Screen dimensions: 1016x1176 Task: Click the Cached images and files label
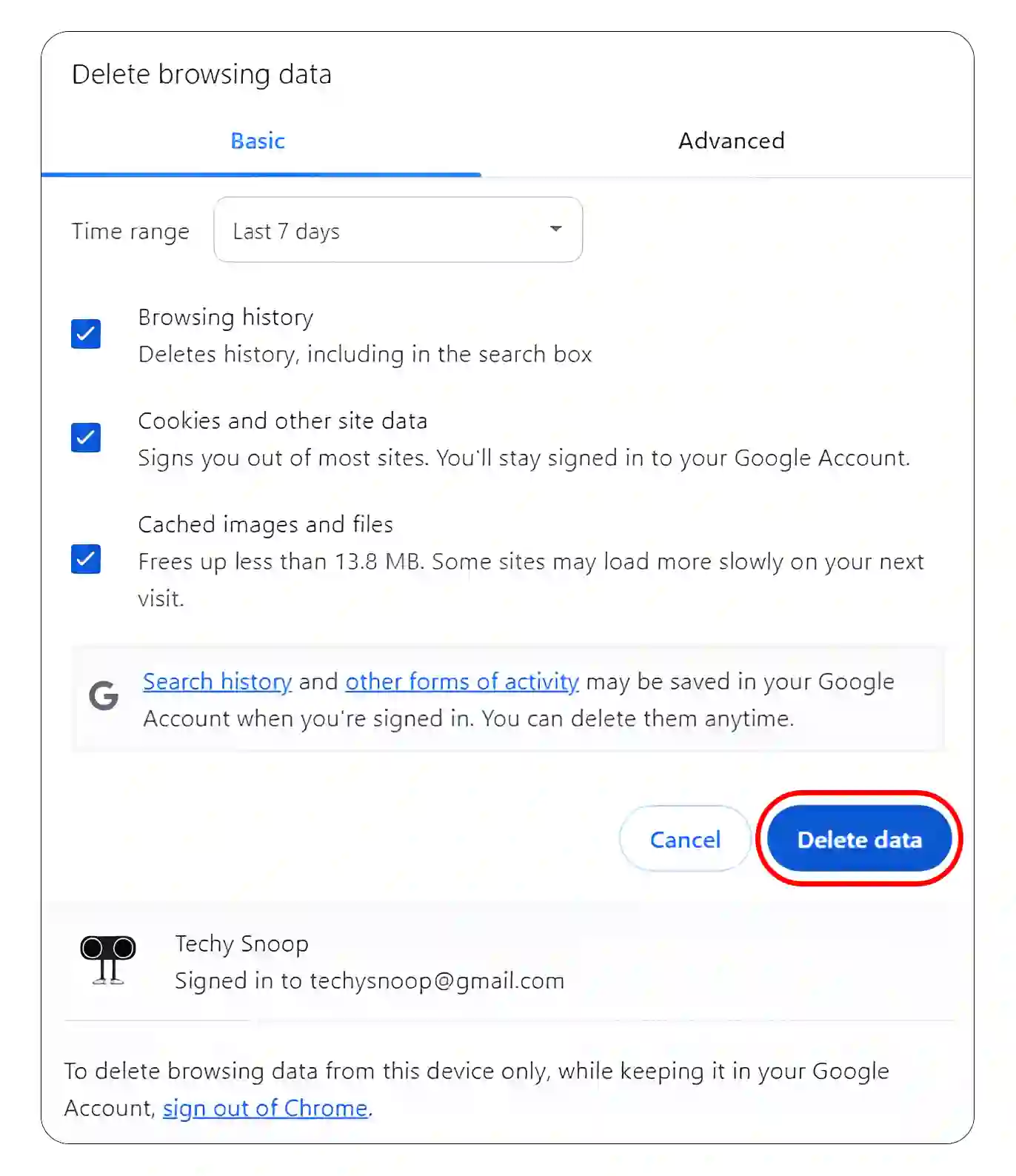coord(266,524)
